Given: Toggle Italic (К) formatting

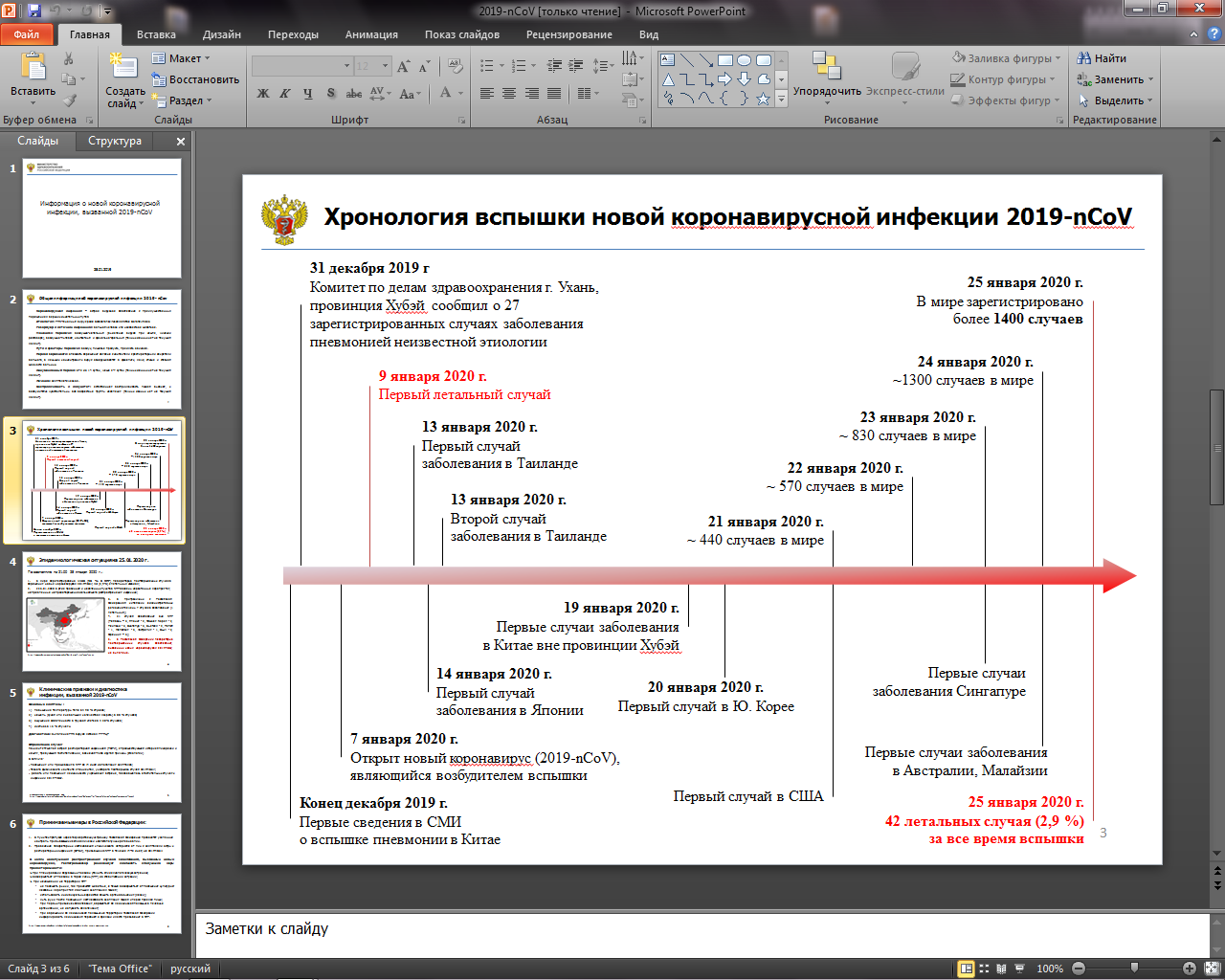Looking at the screenshot, I should coord(285,94).
